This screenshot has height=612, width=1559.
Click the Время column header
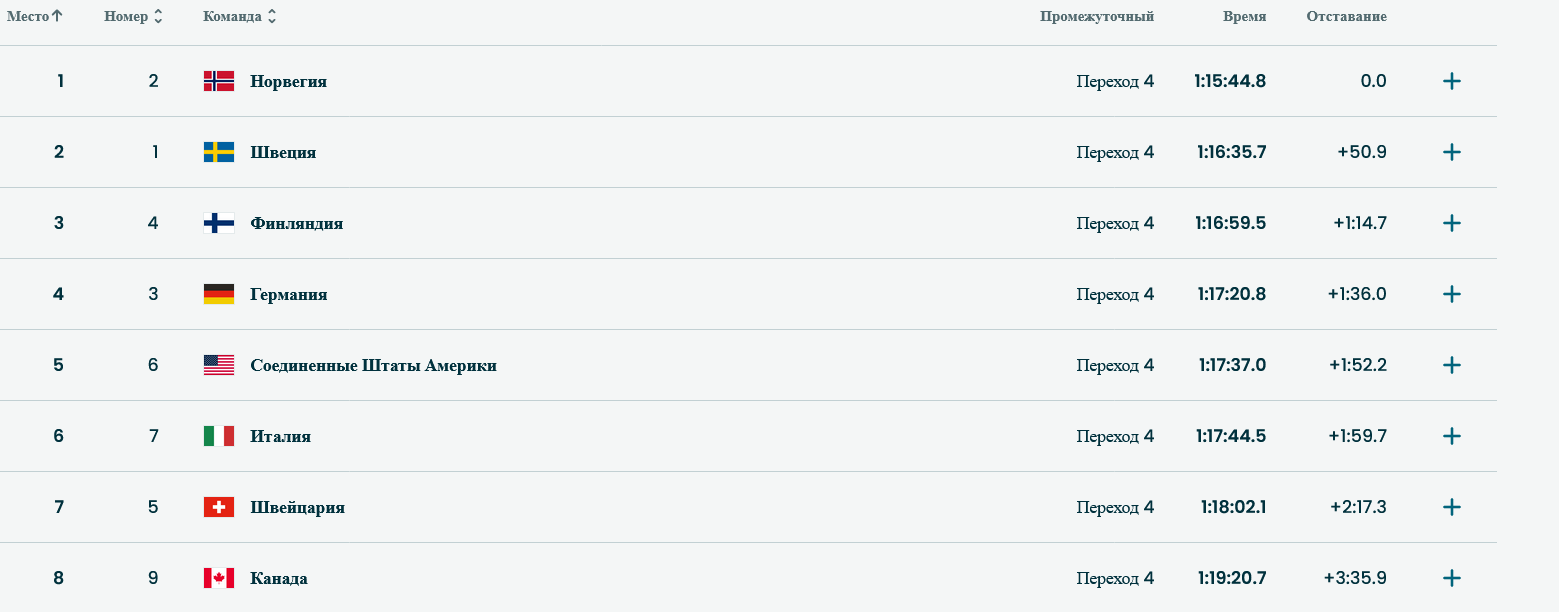(1244, 17)
